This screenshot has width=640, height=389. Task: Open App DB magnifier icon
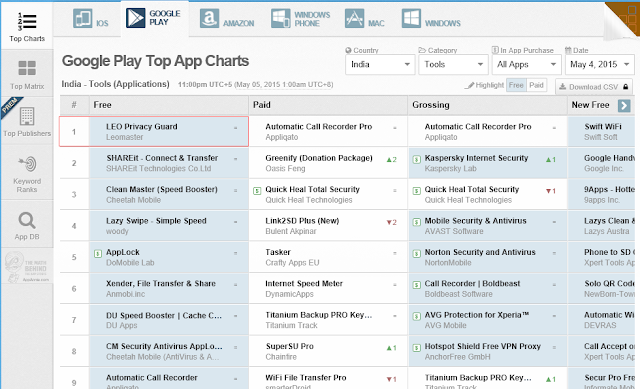27,221
